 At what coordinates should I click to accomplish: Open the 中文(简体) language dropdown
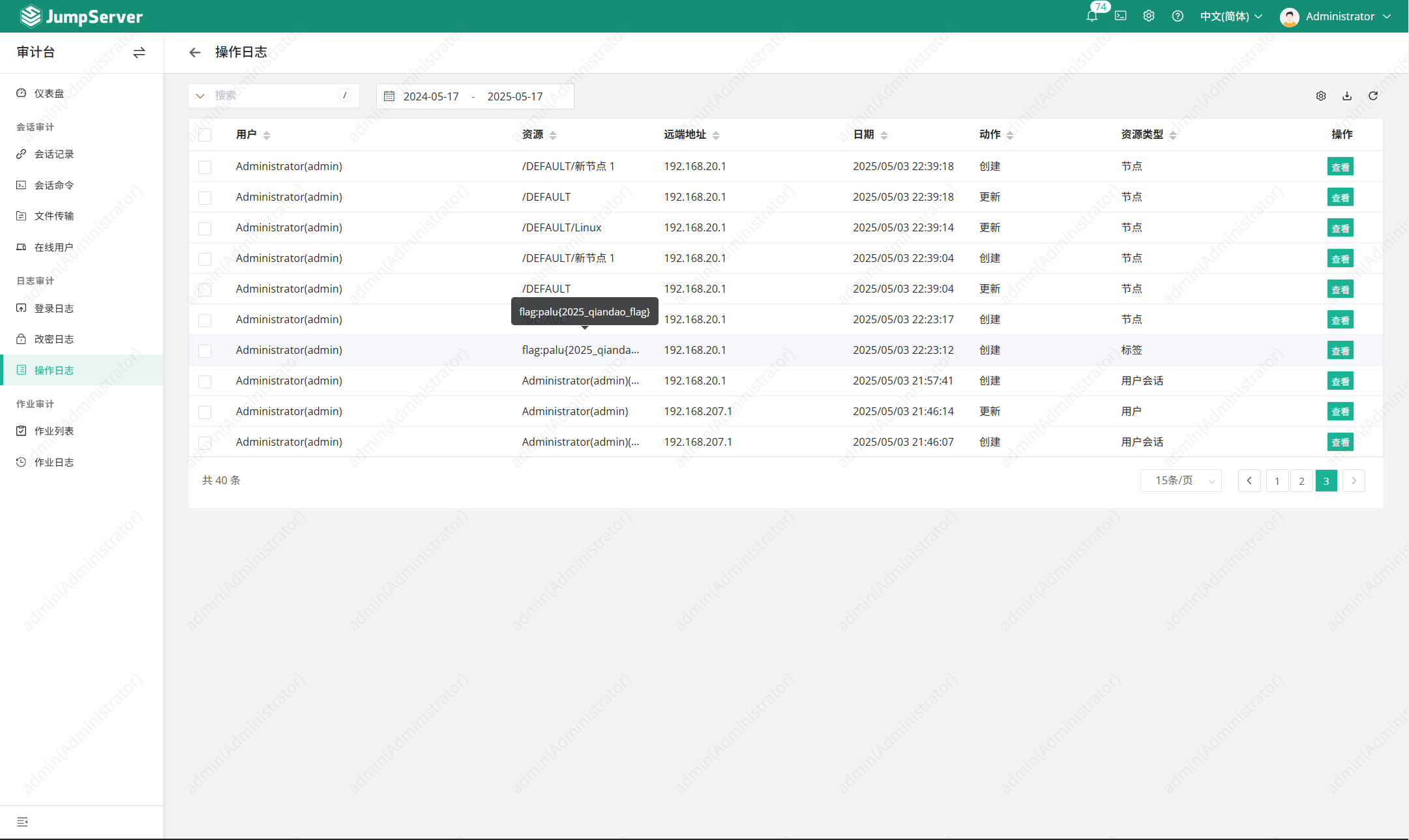1231,16
